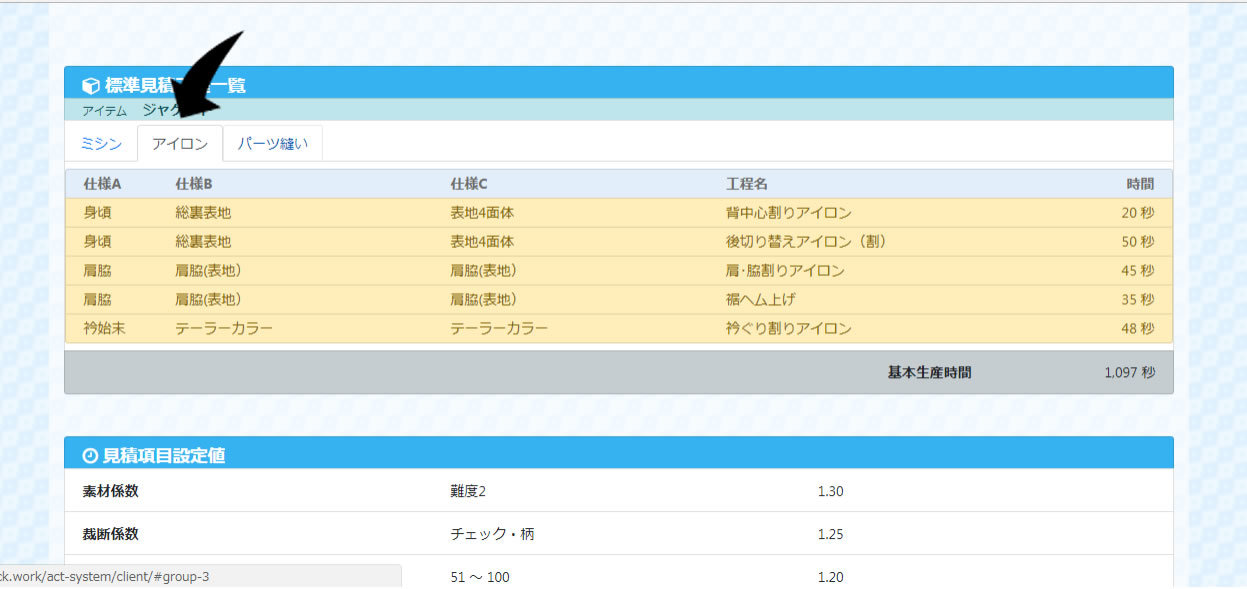1247x589 pixels.
Task: Click the 仕様A column header
Action: pos(102,184)
